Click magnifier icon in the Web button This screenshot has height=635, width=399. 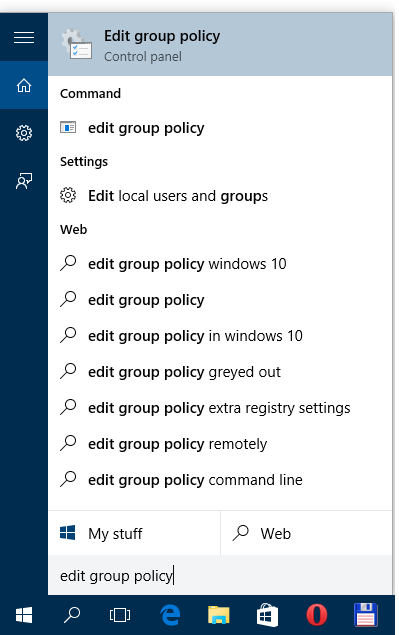[x=241, y=533]
